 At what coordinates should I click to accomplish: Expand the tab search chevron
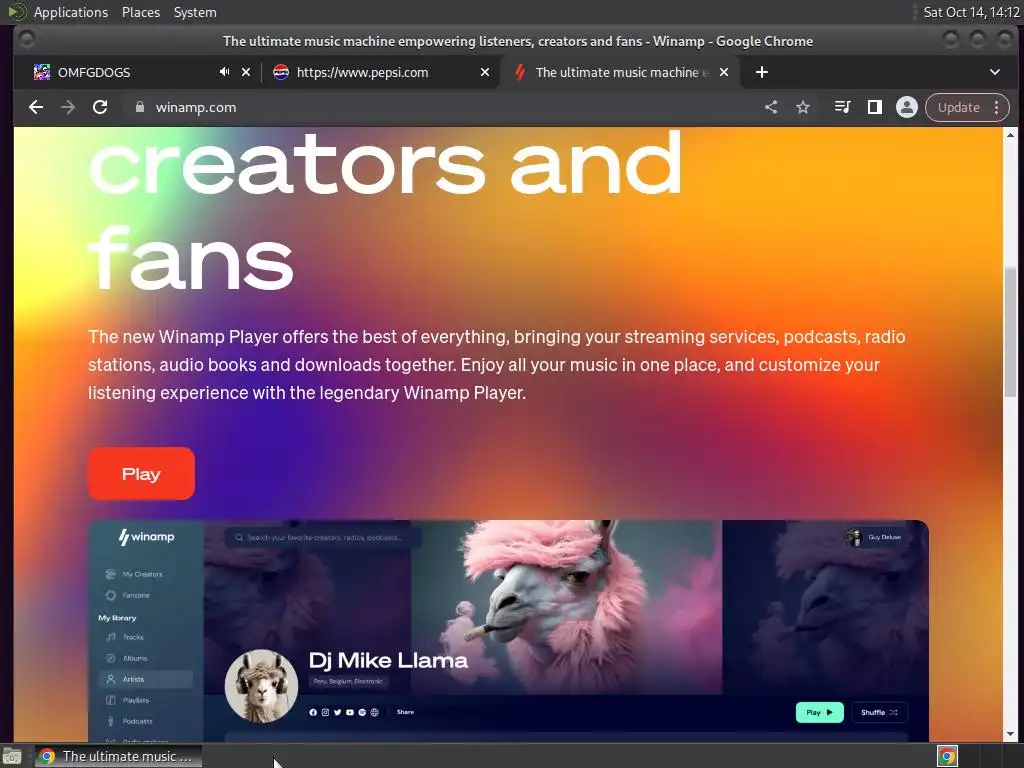[x=995, y=72]
